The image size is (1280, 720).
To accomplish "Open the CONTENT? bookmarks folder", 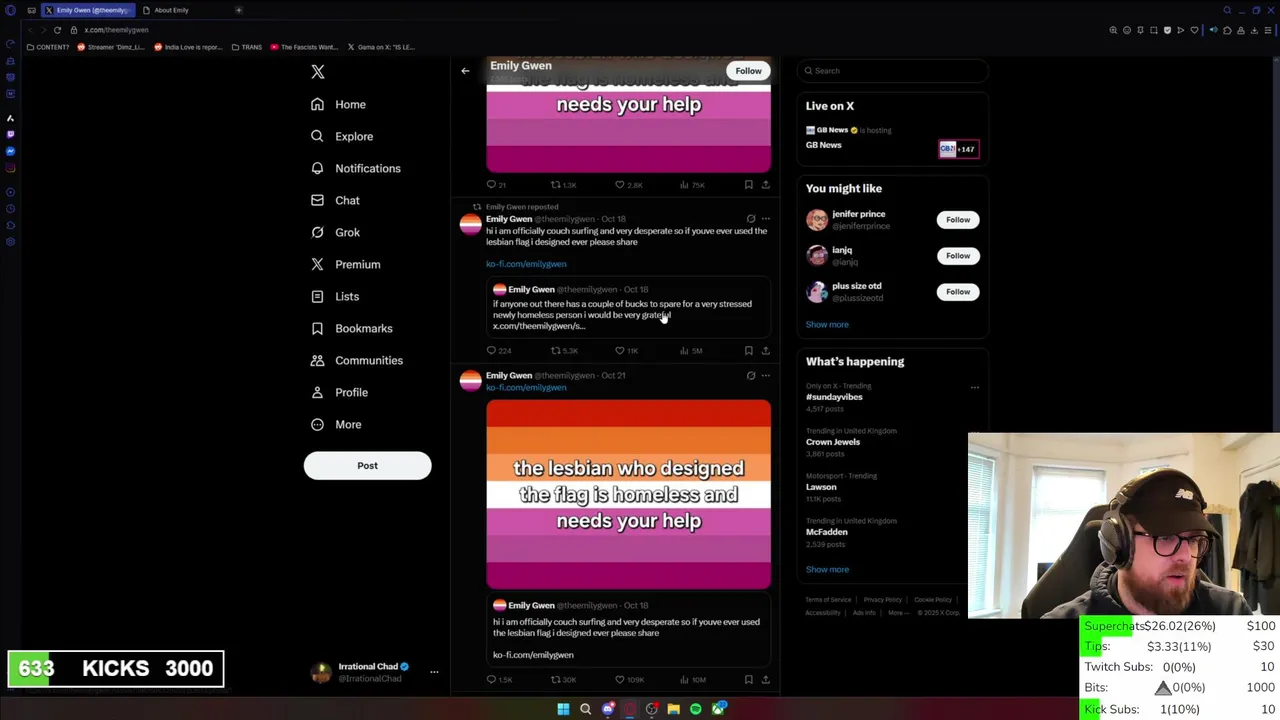I will click(x=47, y=47).
